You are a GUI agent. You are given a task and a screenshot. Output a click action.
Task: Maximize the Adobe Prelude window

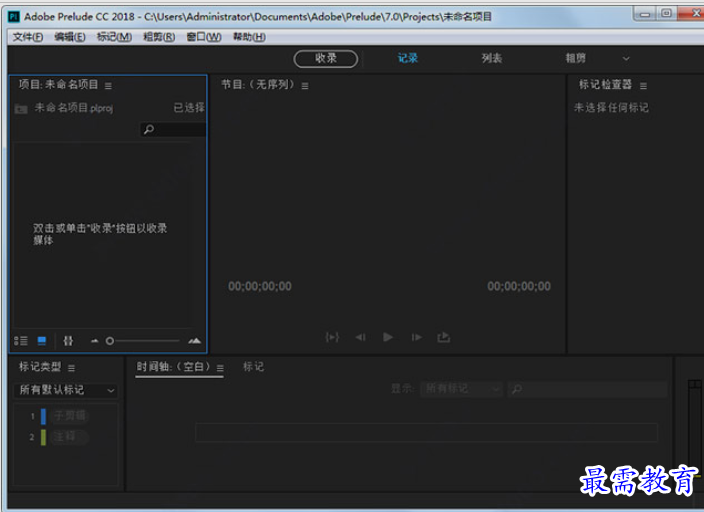[x=667, y=13]
